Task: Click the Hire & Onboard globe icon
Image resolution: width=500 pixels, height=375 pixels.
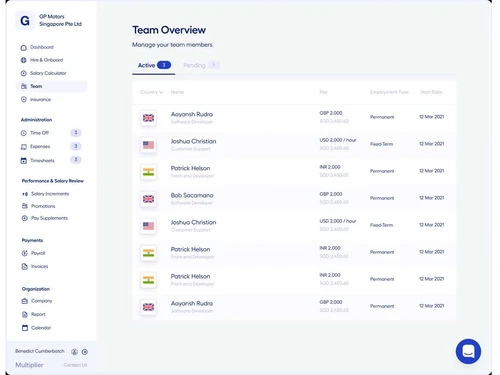Action: (x=24, y=60)
